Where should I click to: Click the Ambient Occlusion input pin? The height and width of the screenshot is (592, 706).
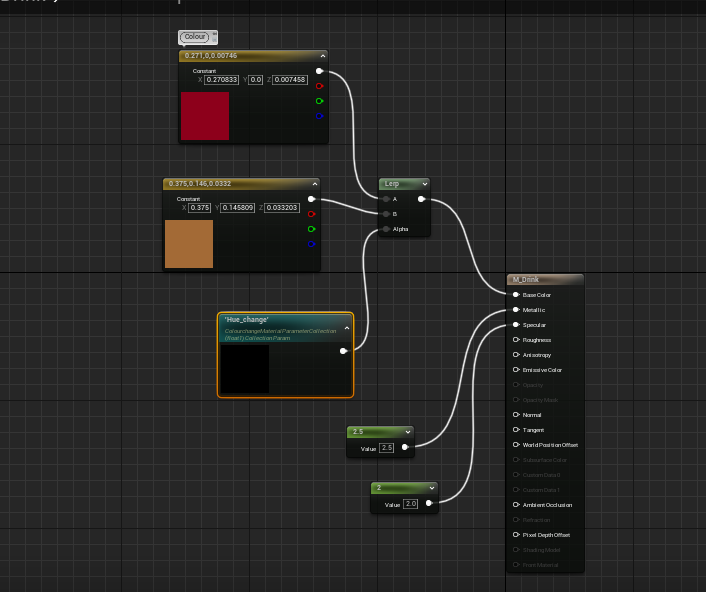click(x=516, y=505)
